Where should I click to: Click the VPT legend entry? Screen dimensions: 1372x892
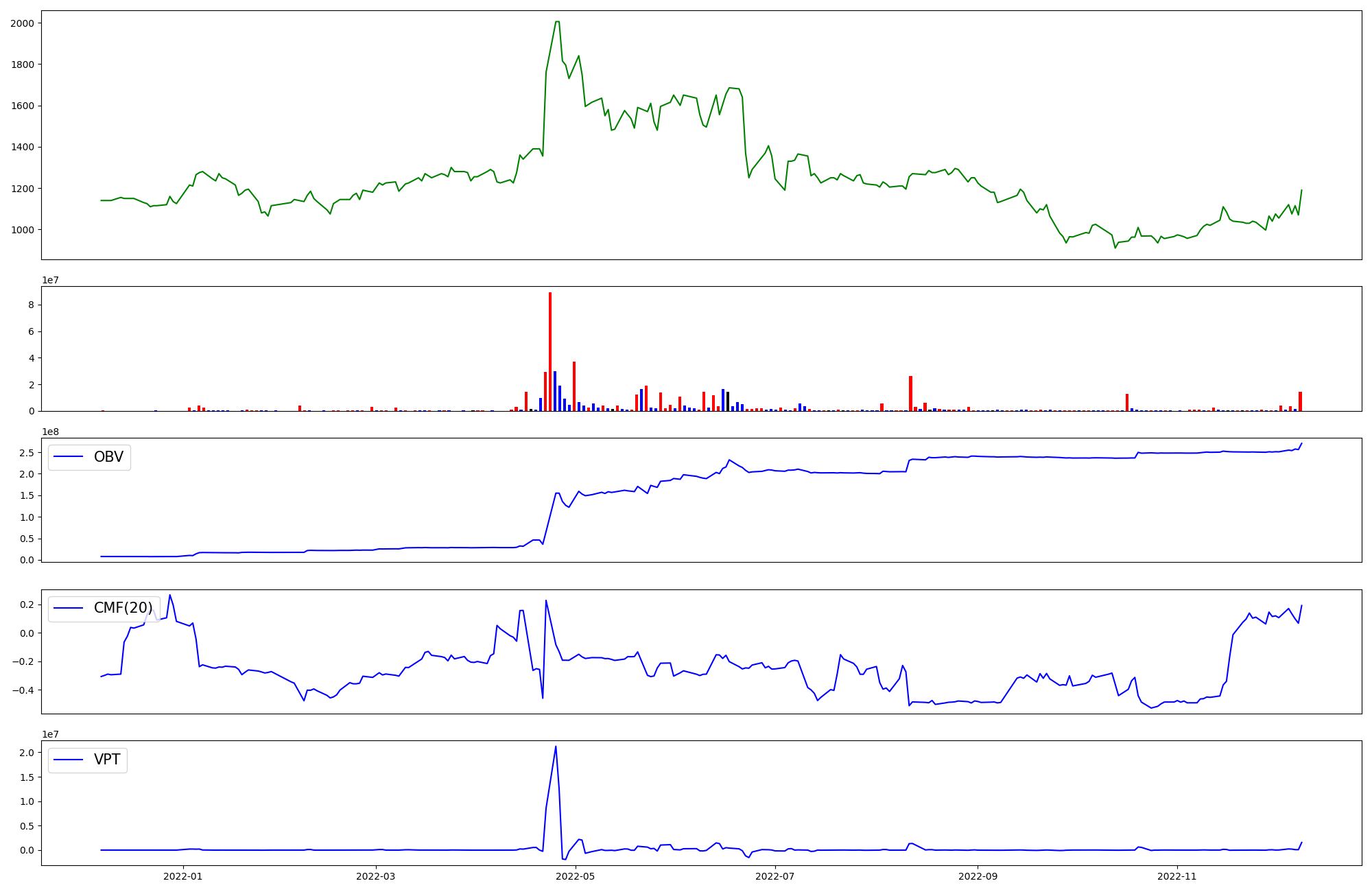point(88,760)
